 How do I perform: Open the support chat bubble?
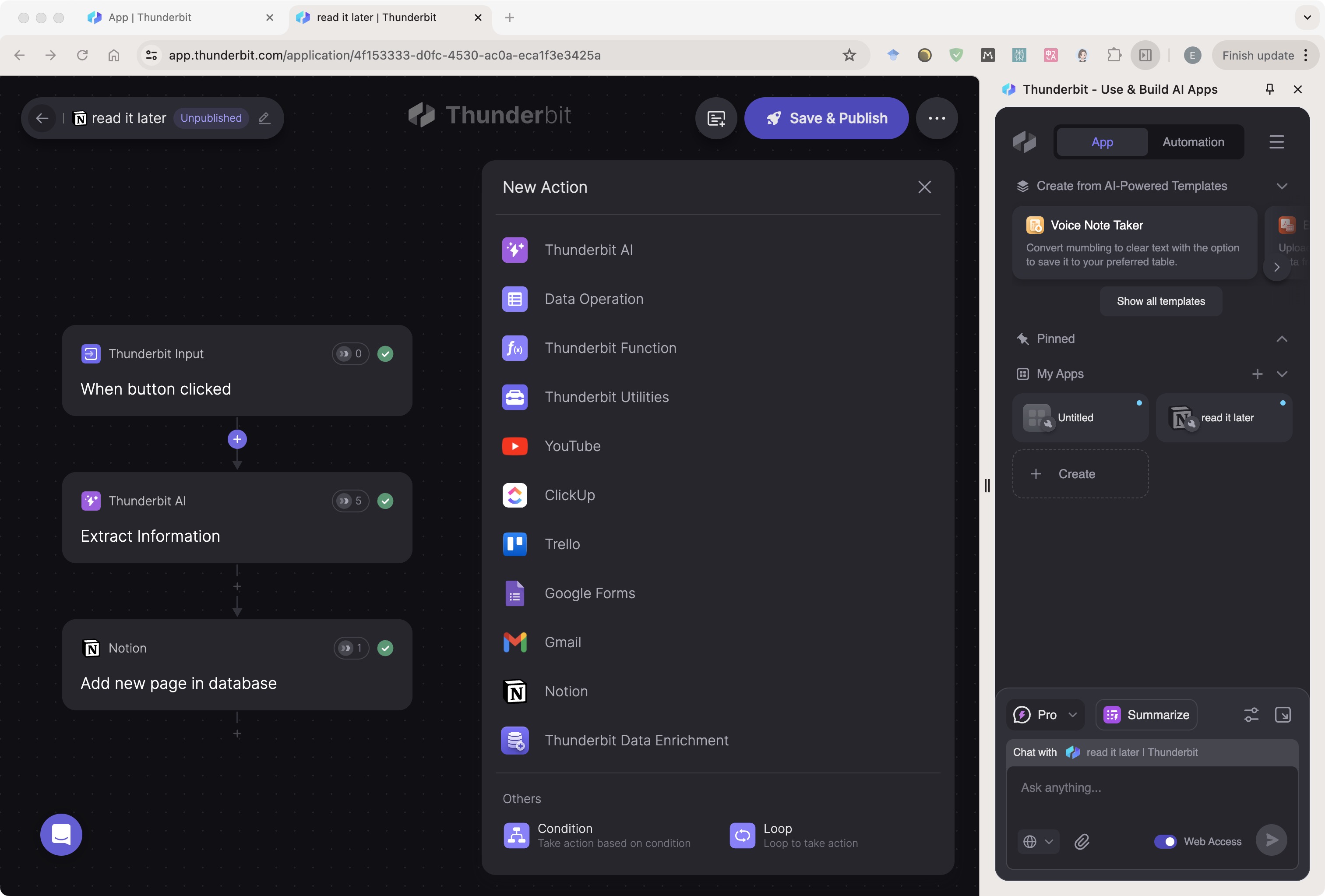61,834
